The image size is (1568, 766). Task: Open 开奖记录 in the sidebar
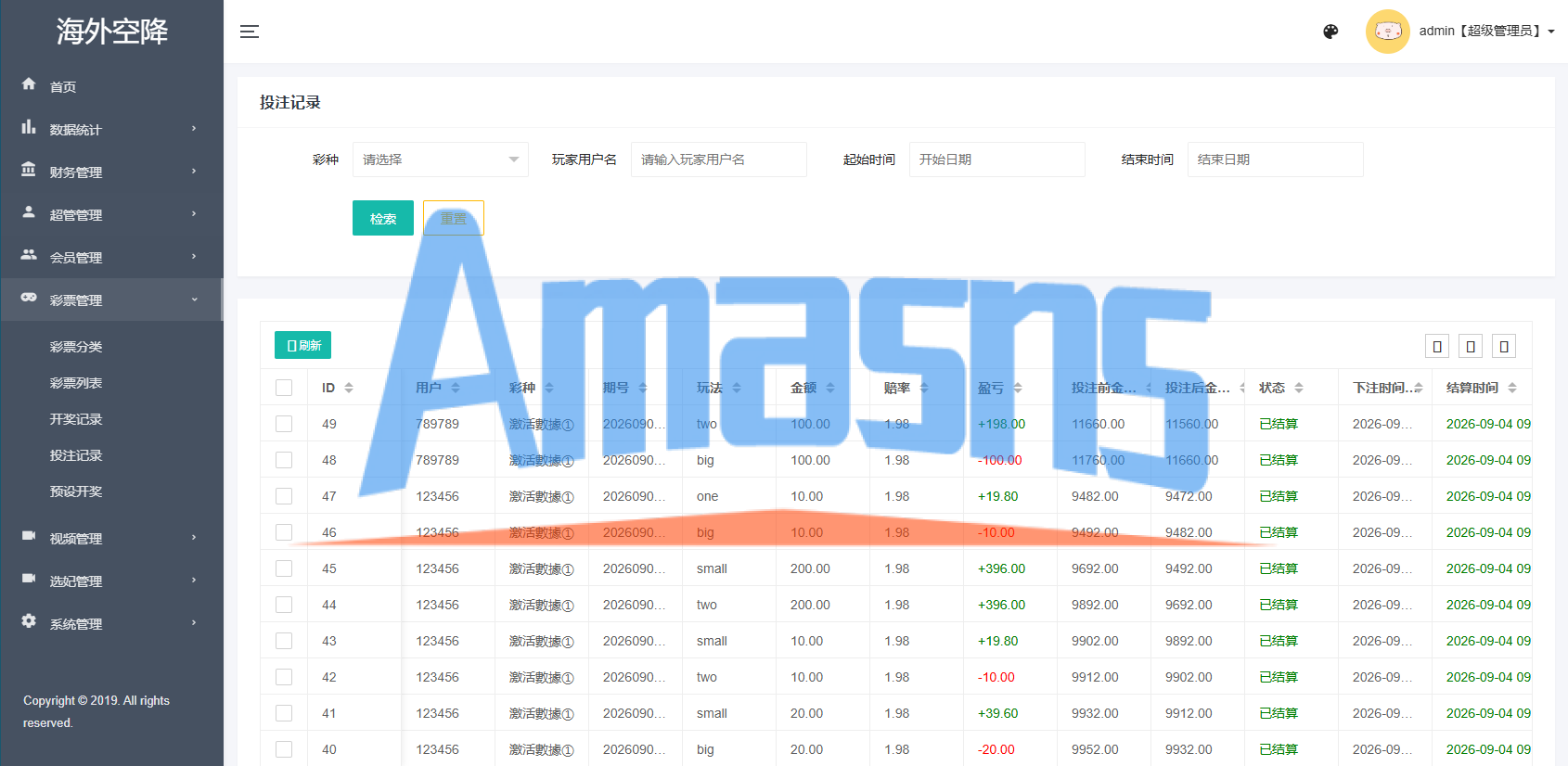[x=76, y=419]
